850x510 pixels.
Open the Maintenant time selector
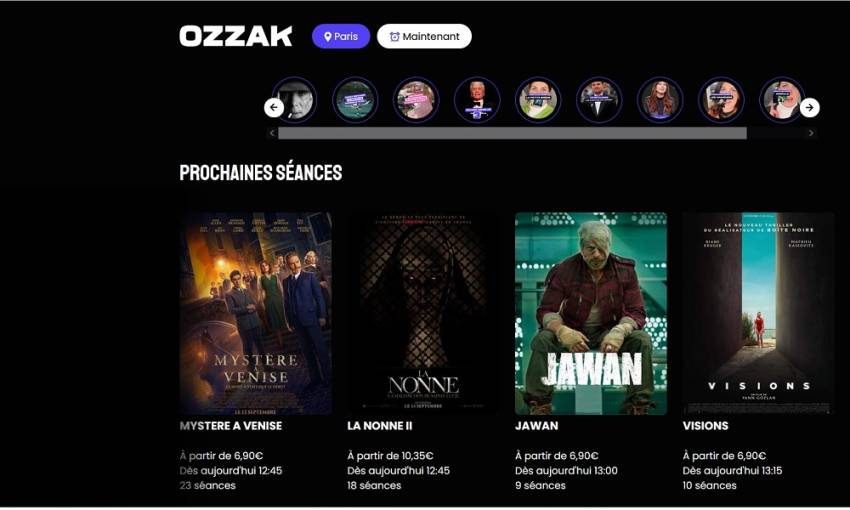(424, 36)
